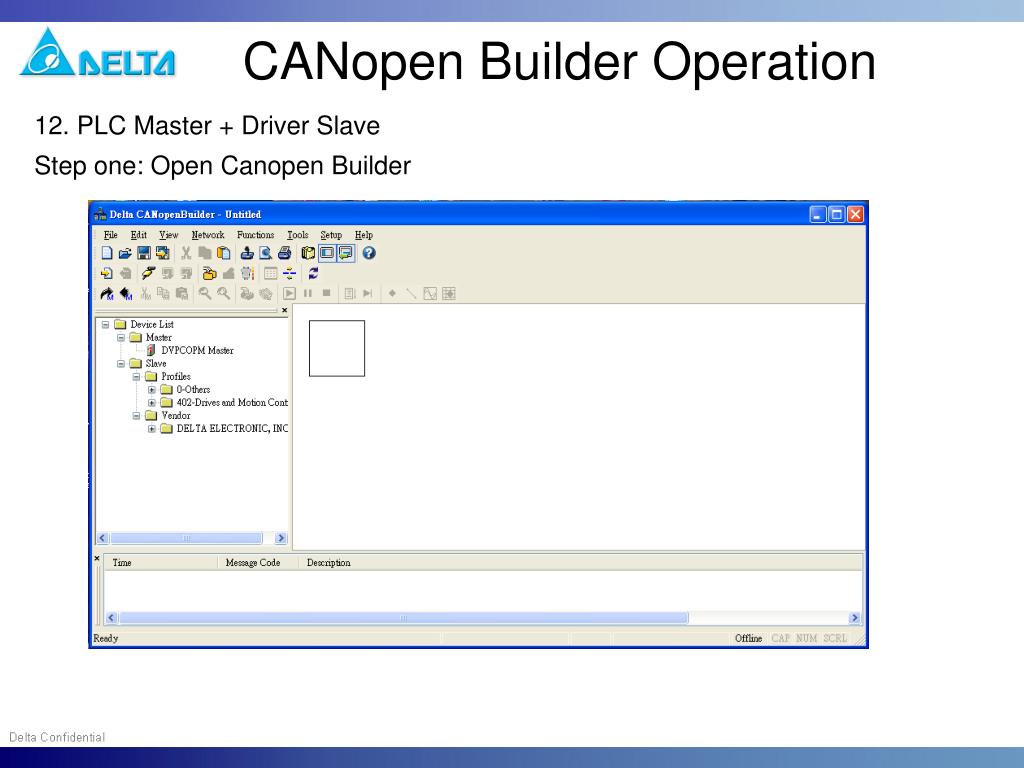Click the second magnifier zoom icon
The image size is (1024, 768).
(223, 294)
